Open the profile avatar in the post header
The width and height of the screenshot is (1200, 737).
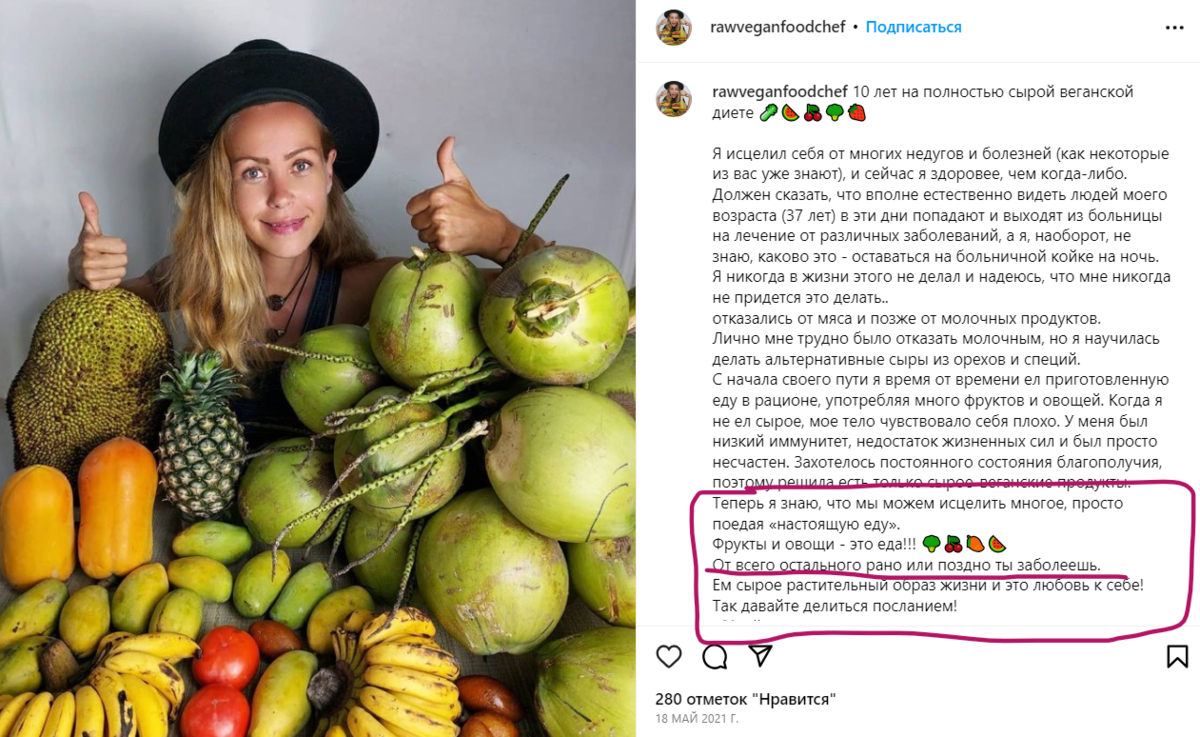[673, 27]
